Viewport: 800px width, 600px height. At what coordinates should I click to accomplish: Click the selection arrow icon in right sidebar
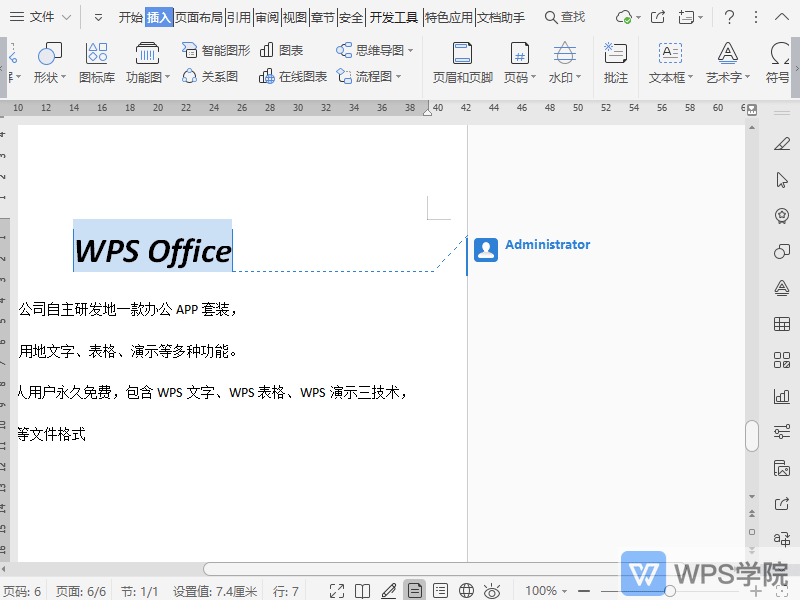782,180
